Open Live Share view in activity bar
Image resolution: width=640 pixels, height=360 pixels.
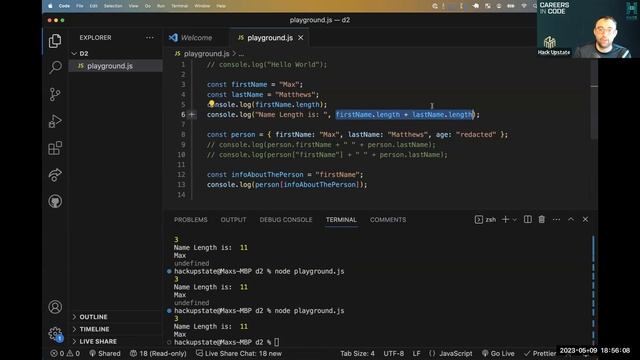coord(55,175)
